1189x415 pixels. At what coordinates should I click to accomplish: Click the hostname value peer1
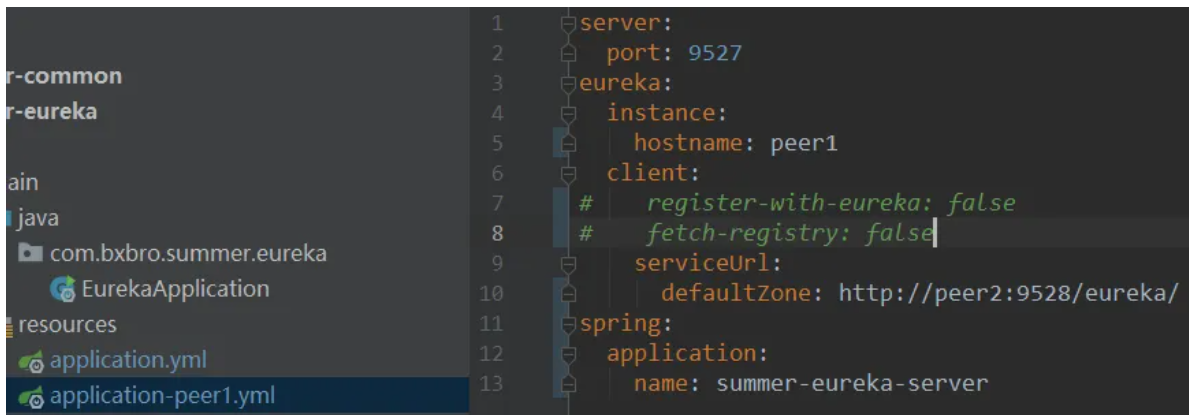tap(804, 143)
